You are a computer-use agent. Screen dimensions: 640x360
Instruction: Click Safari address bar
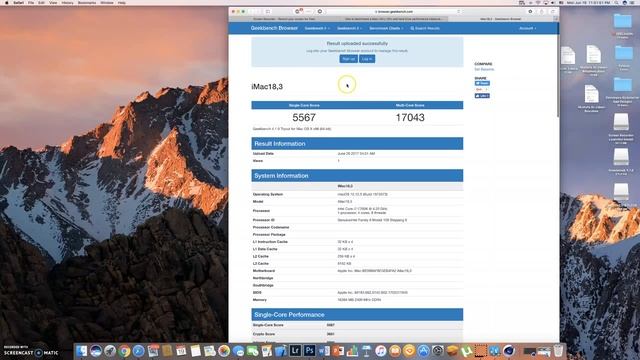click(394, 11)
